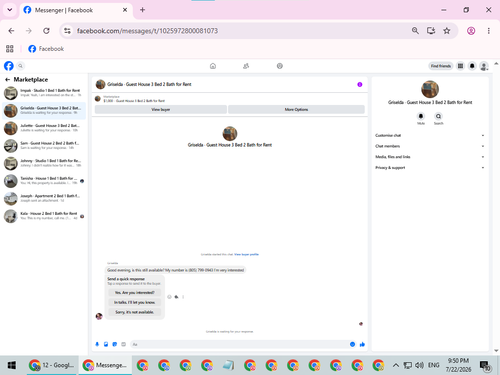Open a new tab with the plus button

pyautogui.click(x=142, y=10)
